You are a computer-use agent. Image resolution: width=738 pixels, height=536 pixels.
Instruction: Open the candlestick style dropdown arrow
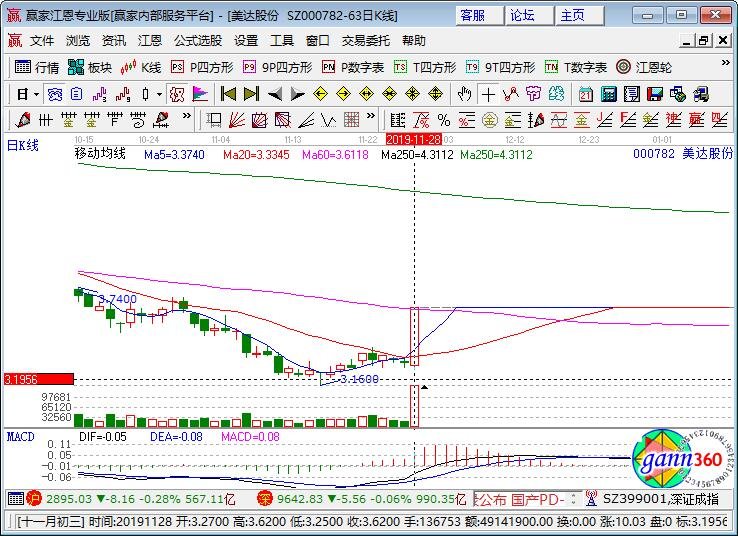click(x=160, y=95)
